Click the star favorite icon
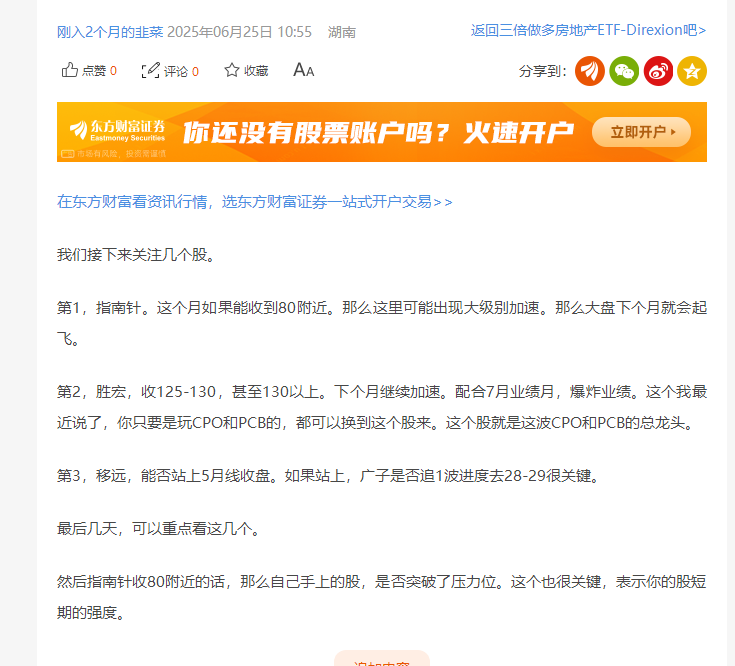 [x=232, y=70]
